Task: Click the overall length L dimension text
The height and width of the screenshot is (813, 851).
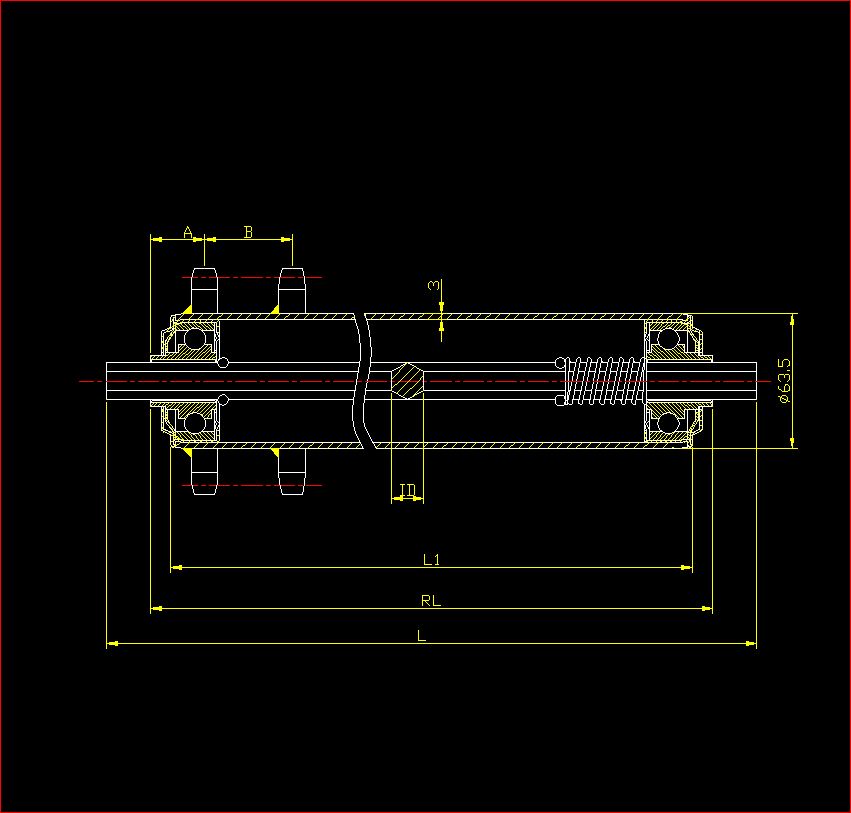Action: pyautogui.click(x=422, y=636)
